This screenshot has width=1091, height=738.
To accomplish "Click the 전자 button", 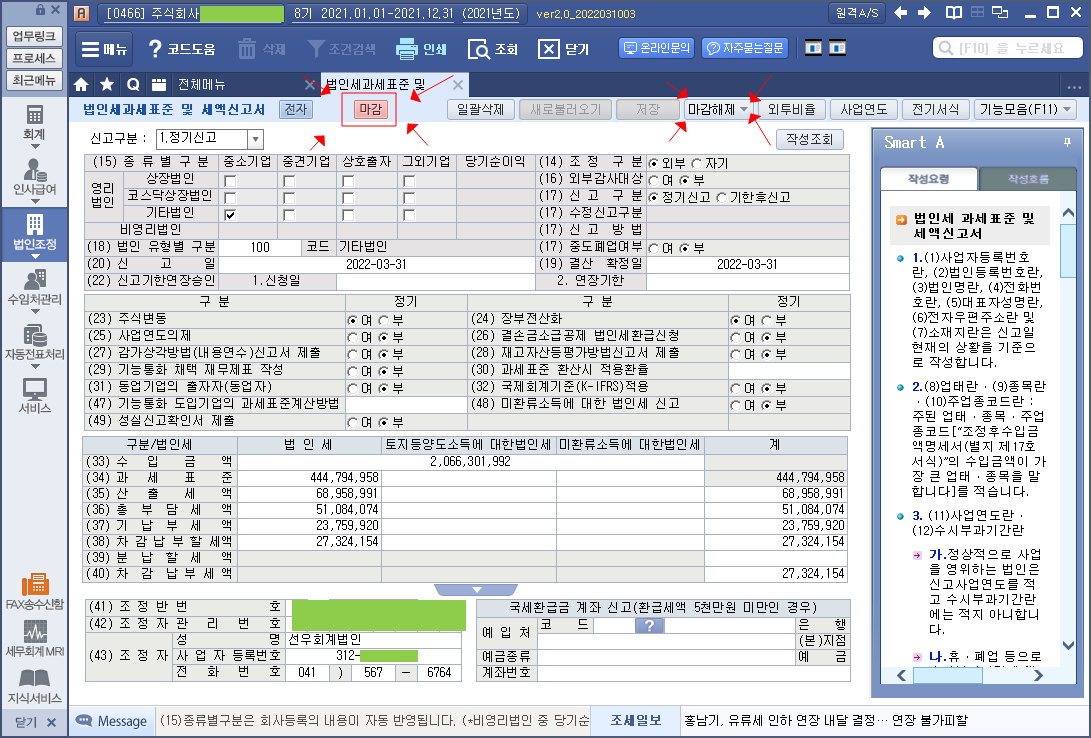I will point(296,109).
